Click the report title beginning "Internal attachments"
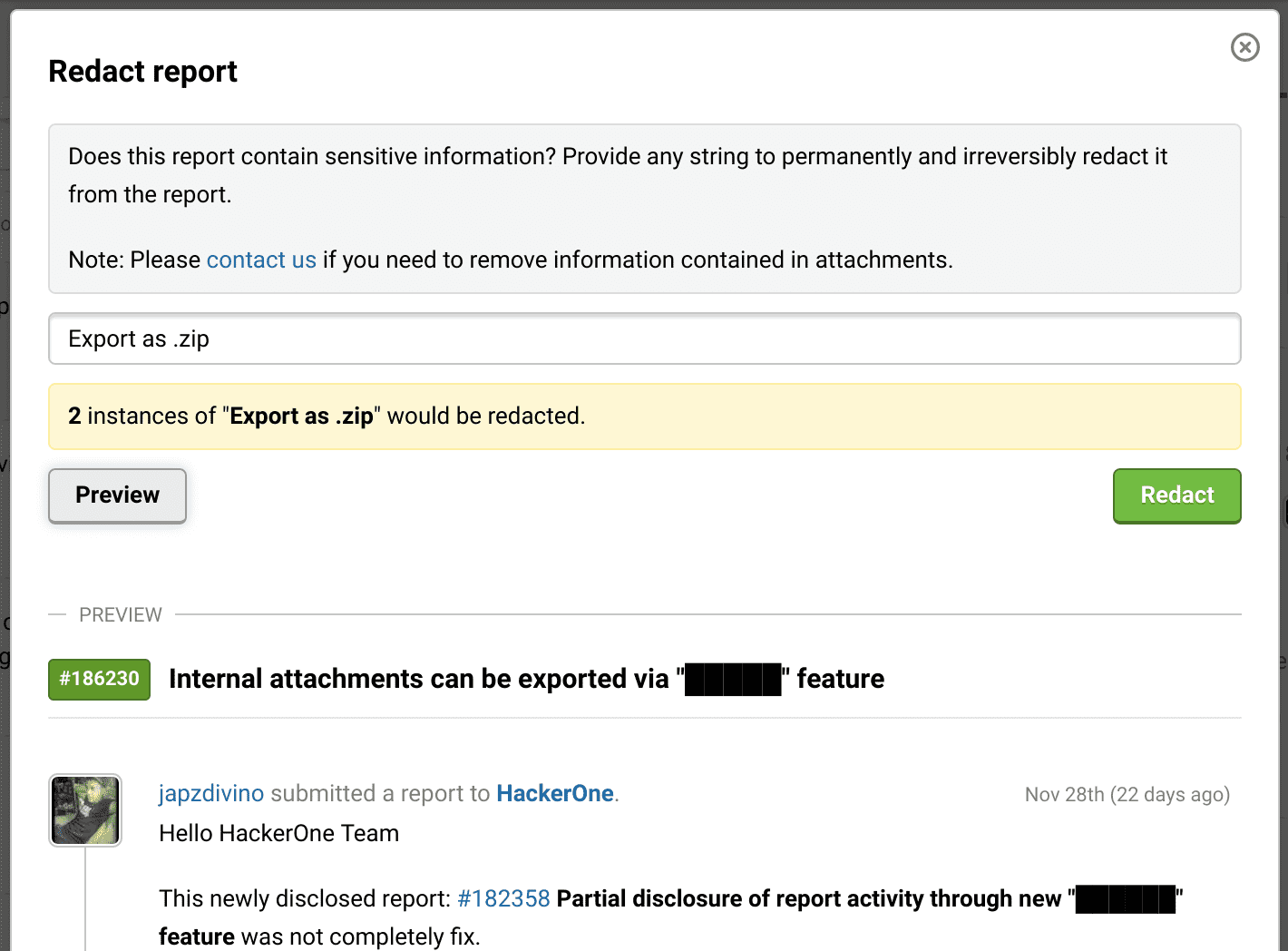 (417, 679)
